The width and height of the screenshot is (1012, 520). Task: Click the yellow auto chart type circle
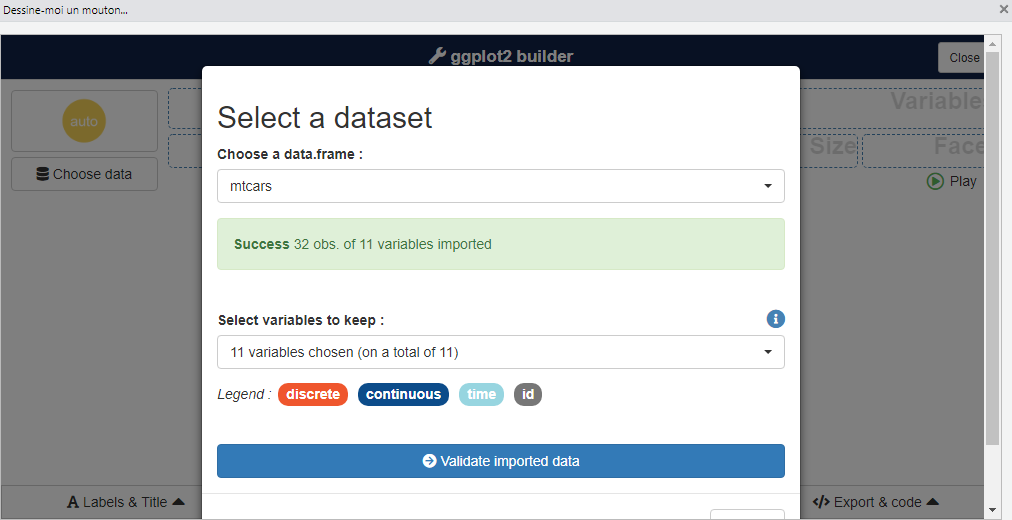click(84, 121)
